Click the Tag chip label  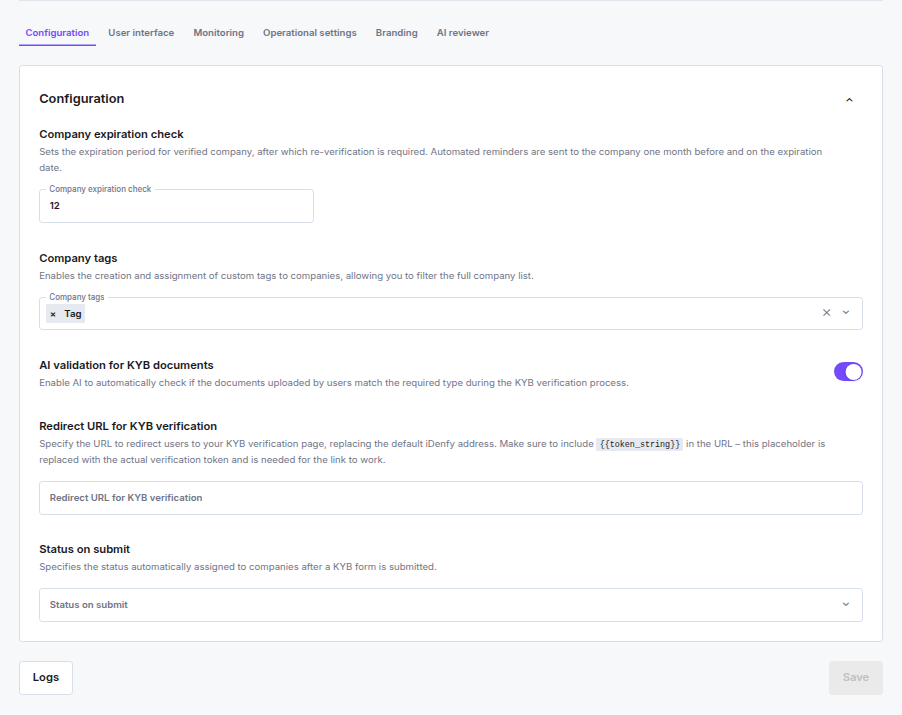tap(72, 314)
